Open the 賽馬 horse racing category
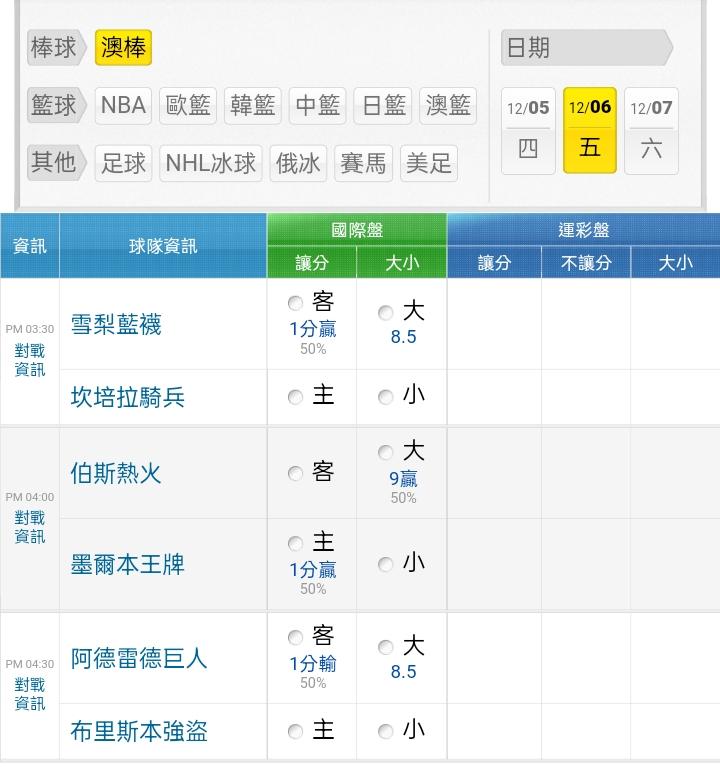This screenshot has height=767, width=720. pyautogui.click(x=363, y=163)
